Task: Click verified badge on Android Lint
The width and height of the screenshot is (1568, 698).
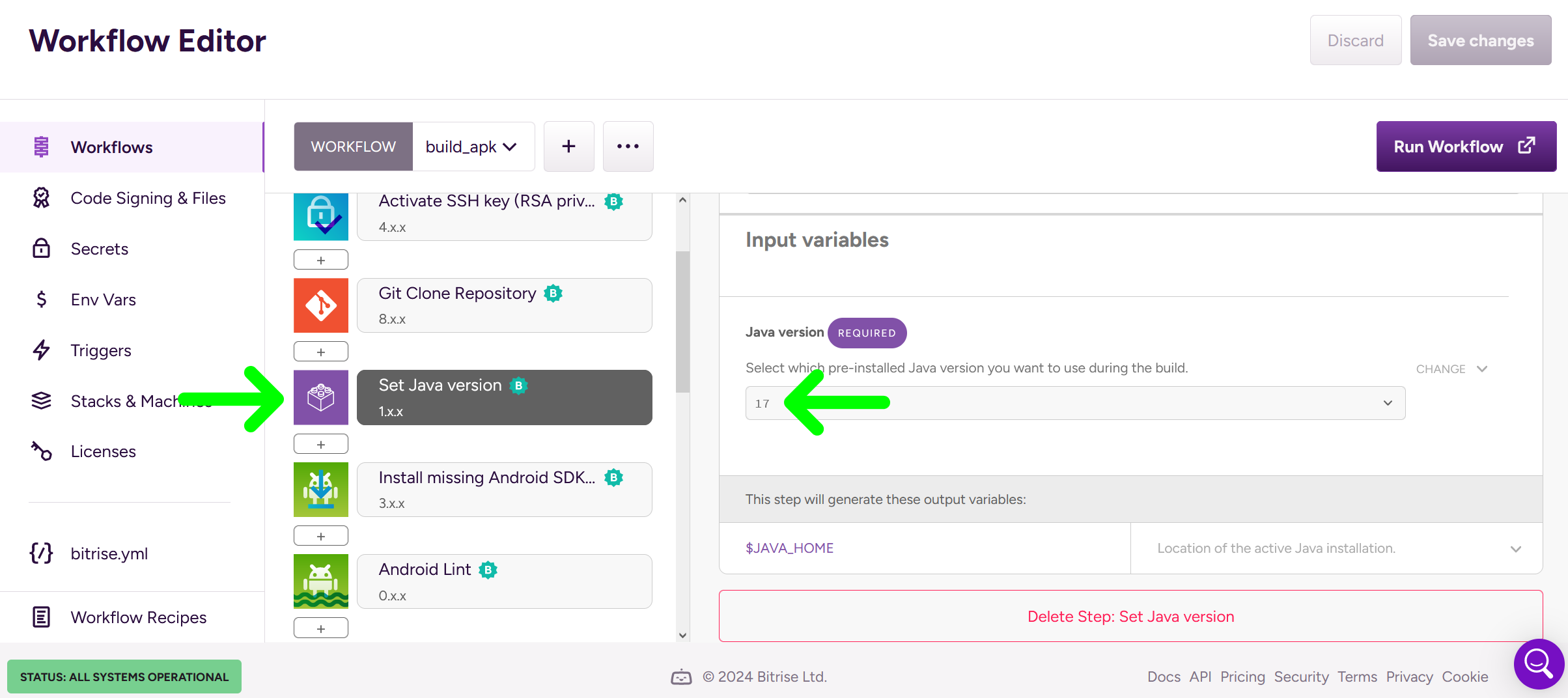Action: tap(488, 570)
